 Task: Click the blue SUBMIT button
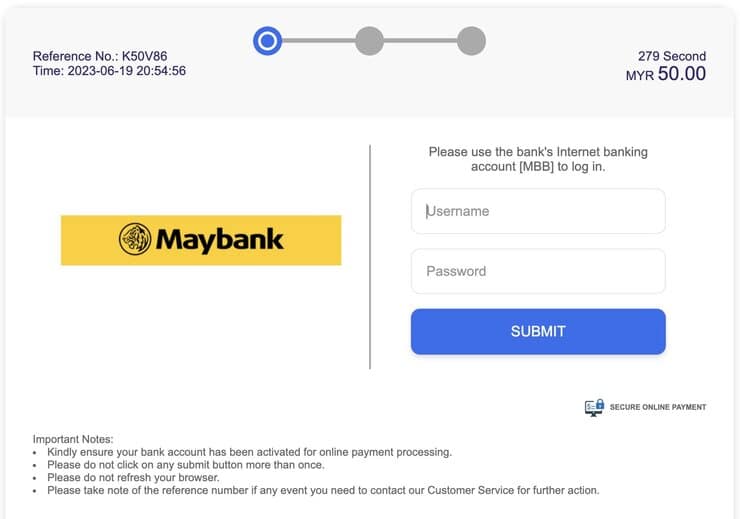(x=538, y=332)
